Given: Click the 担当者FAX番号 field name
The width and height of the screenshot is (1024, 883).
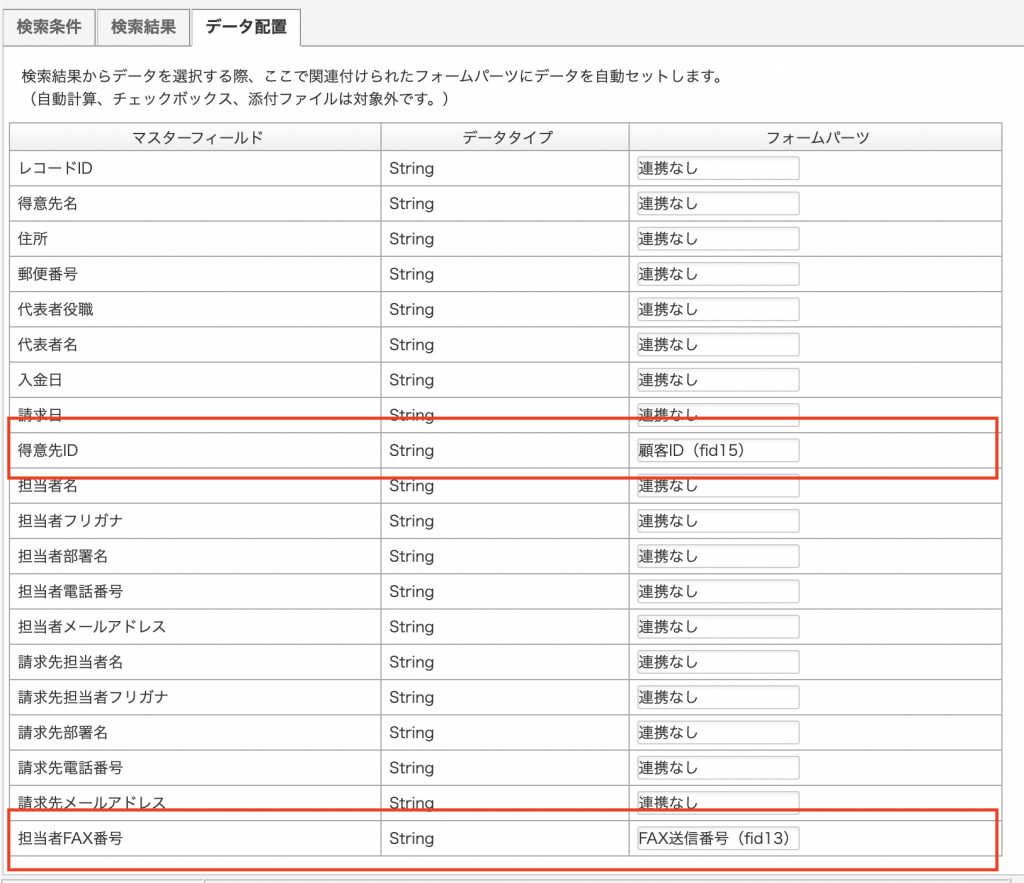Looking at the screenshot, I should [71, 839].
